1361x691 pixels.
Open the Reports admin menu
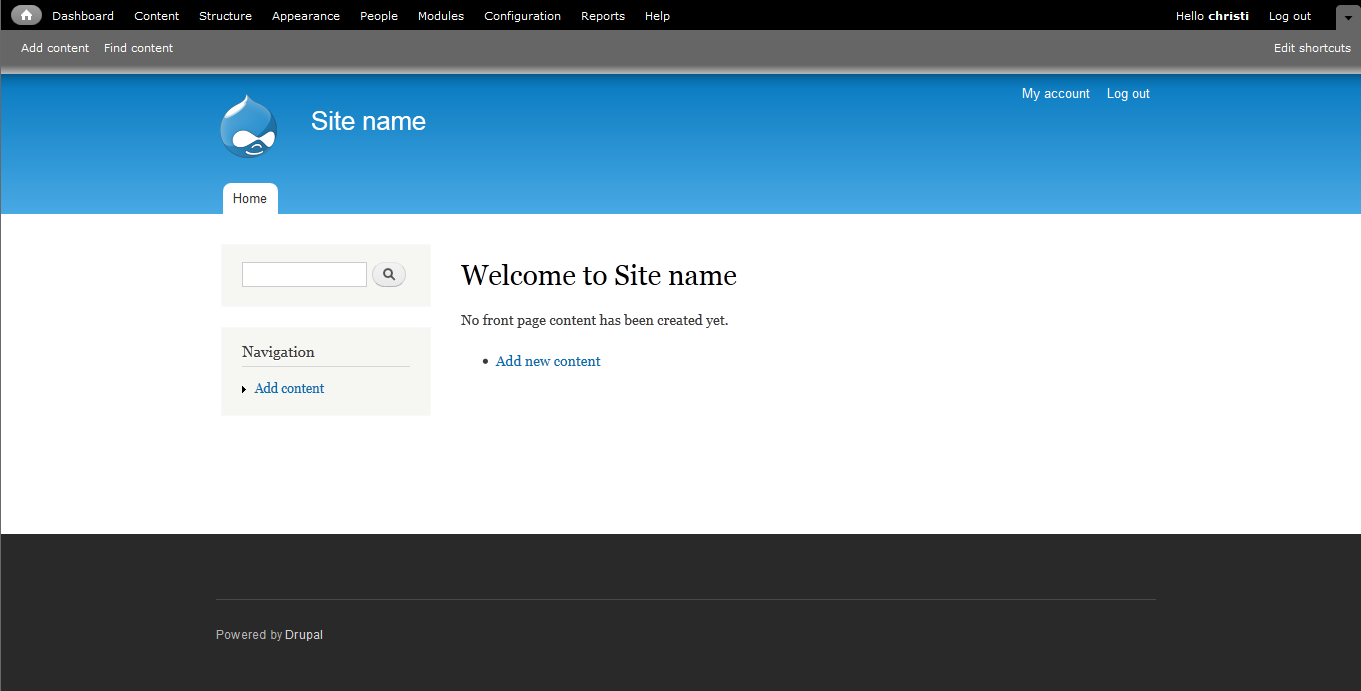[x=603, y=16]
